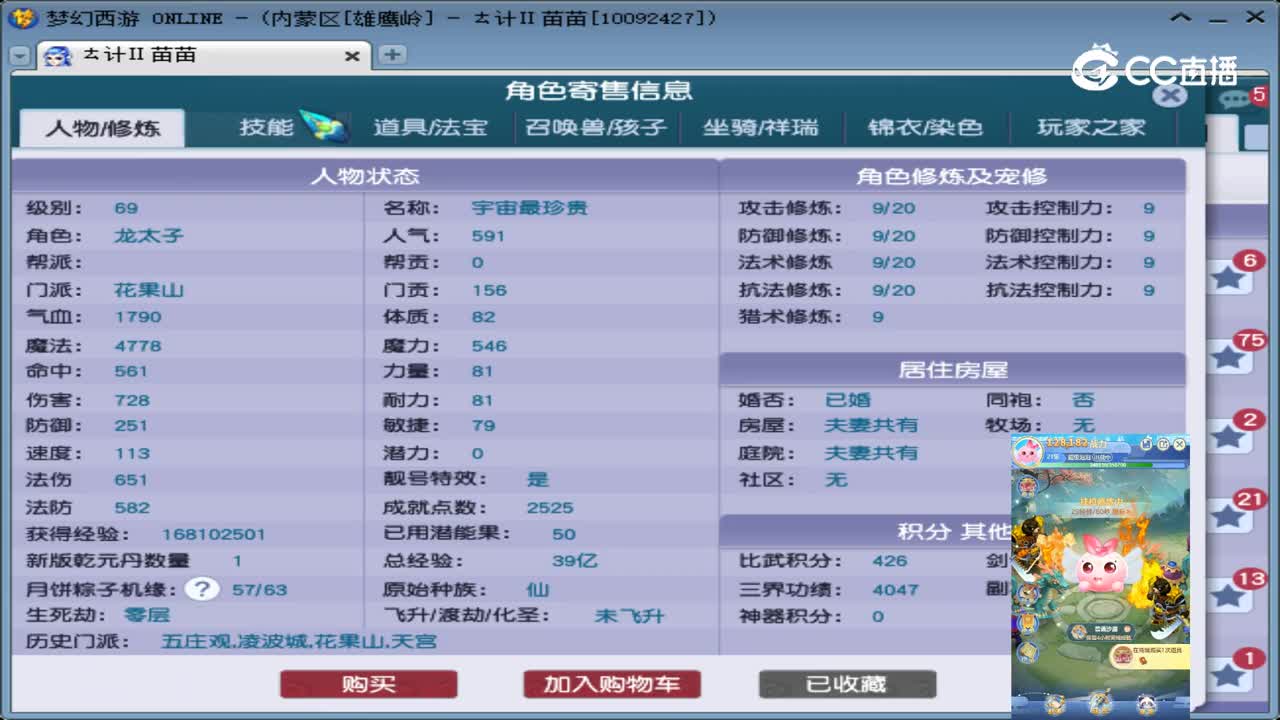Viewport: 1280px width, 720px height.
Task: Open the 道具/法宝 tab
Action: point(430,127)
